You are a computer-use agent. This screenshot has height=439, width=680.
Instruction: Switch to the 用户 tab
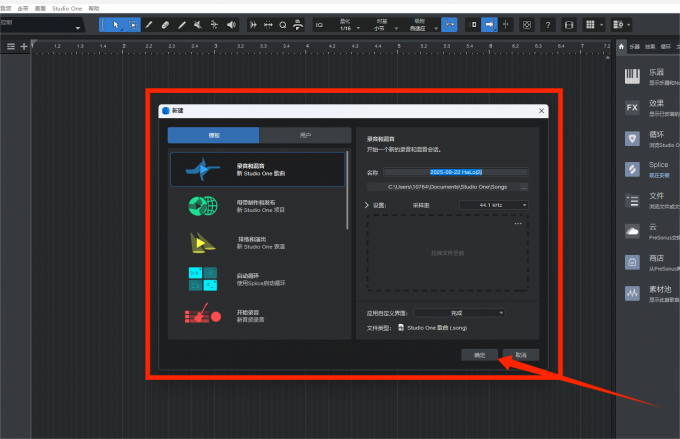[304, 135]
